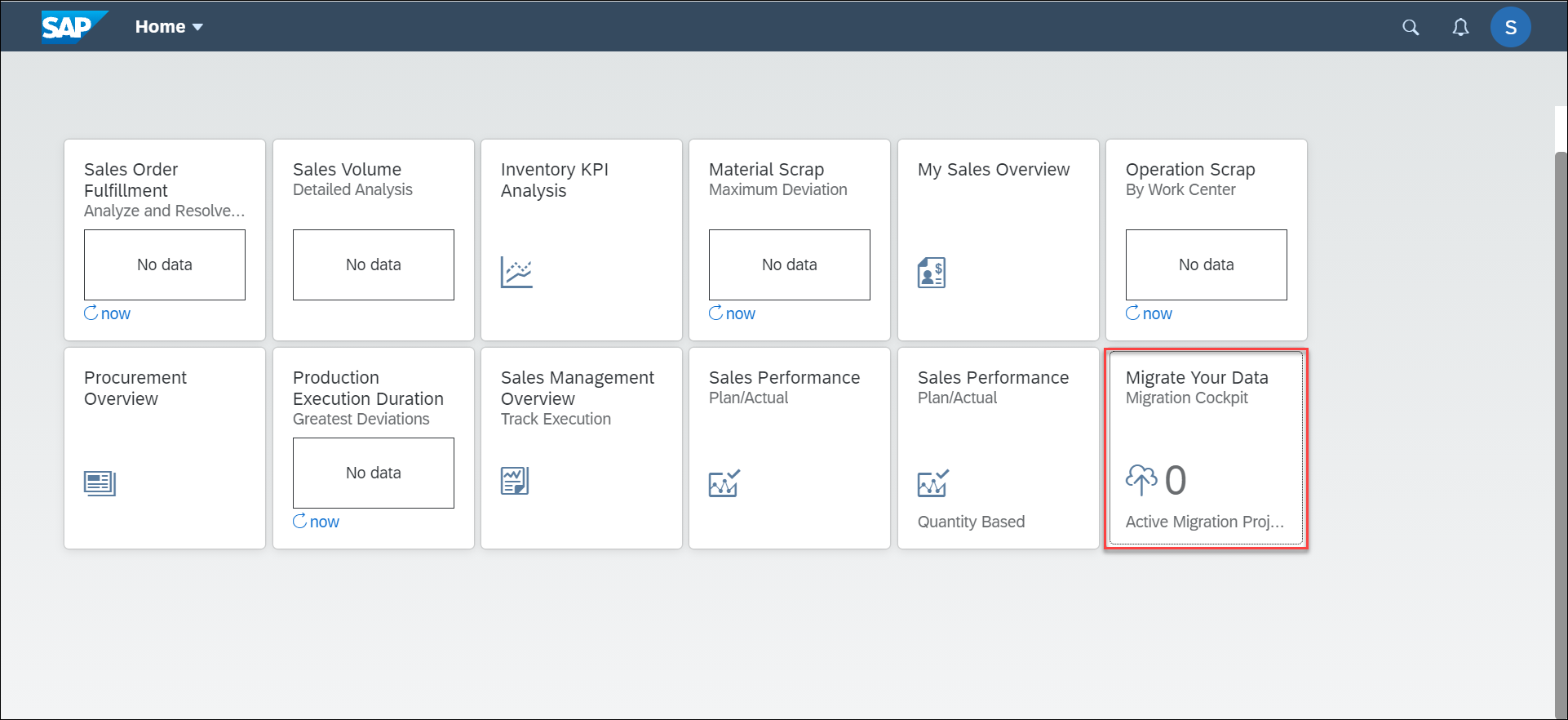Viewport: 1568px width, 720px height.
Task: Click No data box in Sales Volume tile
Action: click(374, 264)
